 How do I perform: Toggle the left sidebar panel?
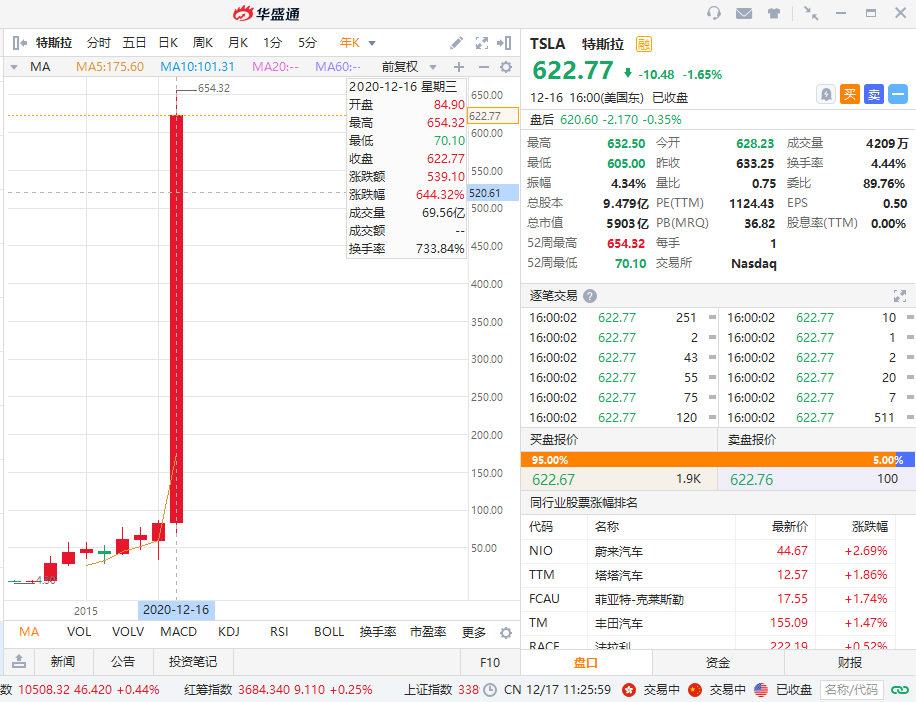click(x=19, y=43)
